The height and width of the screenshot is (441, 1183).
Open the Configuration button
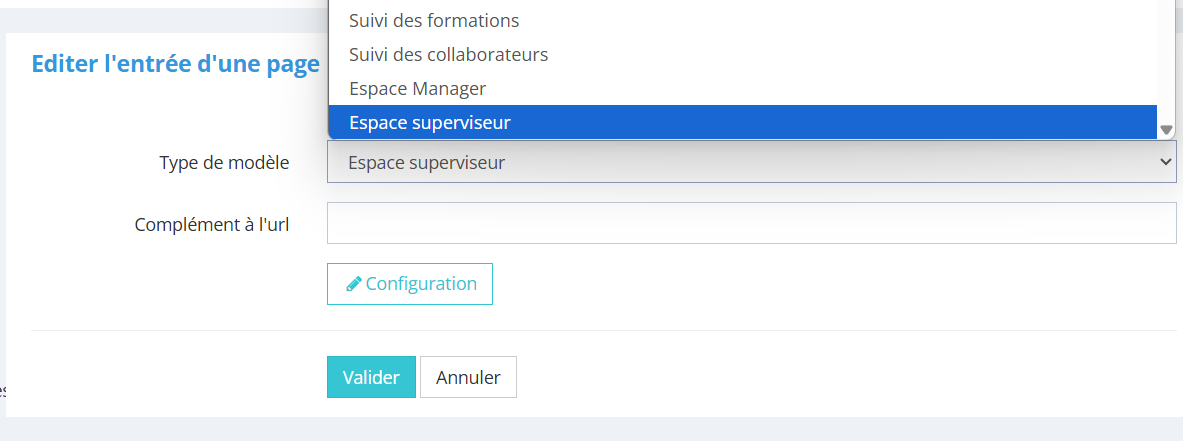pos(410,284)
